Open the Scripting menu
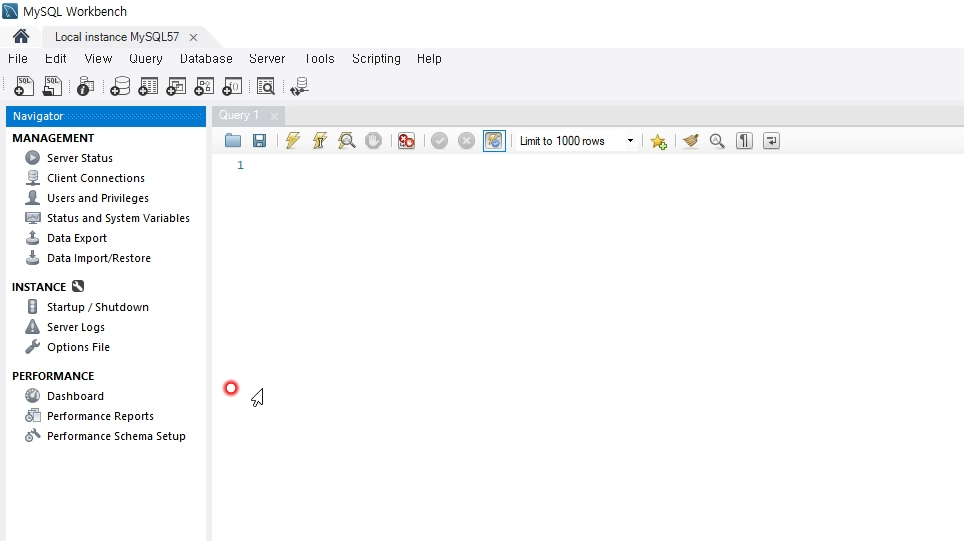The height and width of the screenshot is (541, 964). 376,59
